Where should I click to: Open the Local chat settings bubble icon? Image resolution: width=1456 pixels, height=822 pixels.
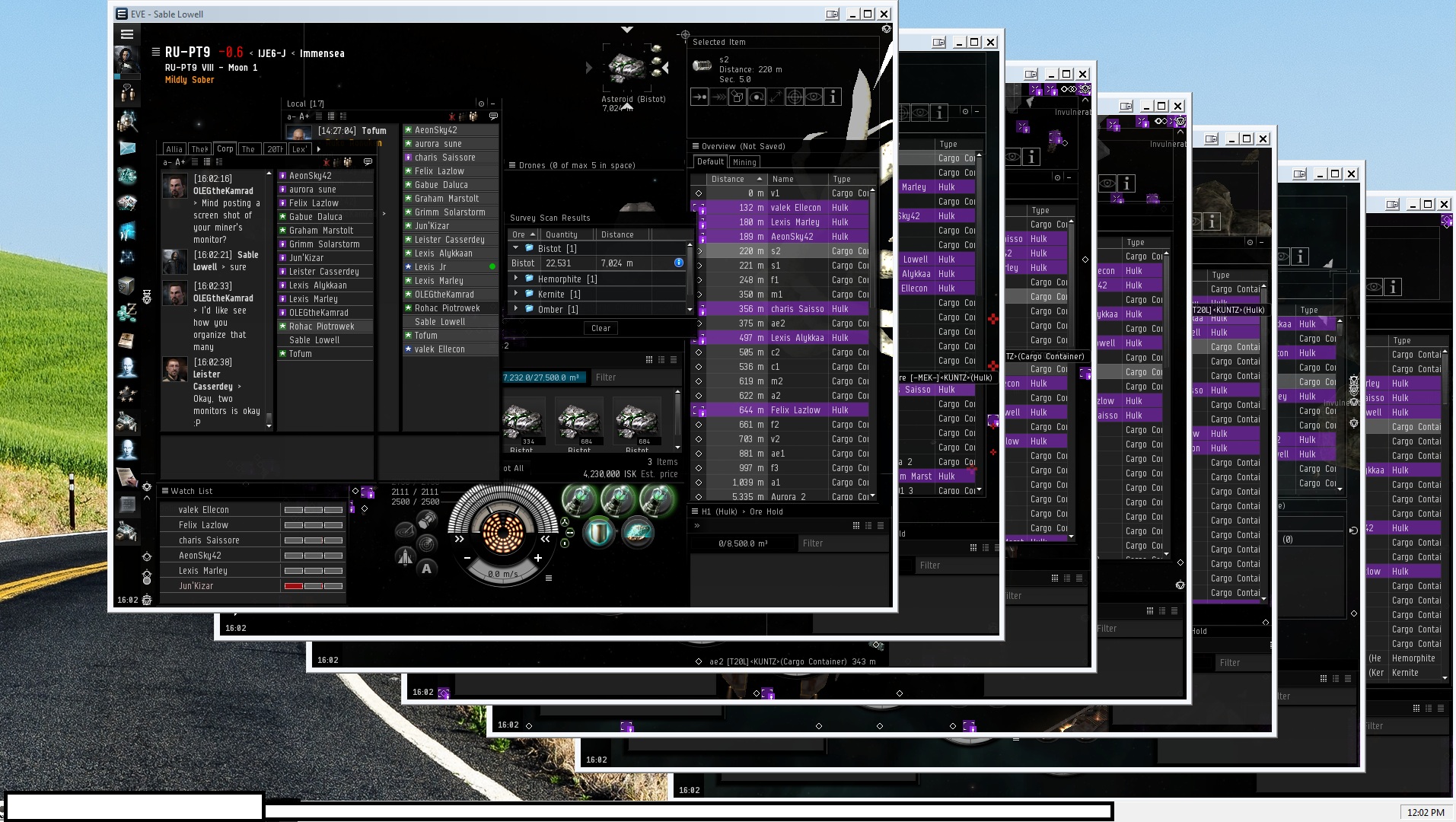[x=493, y=116]
